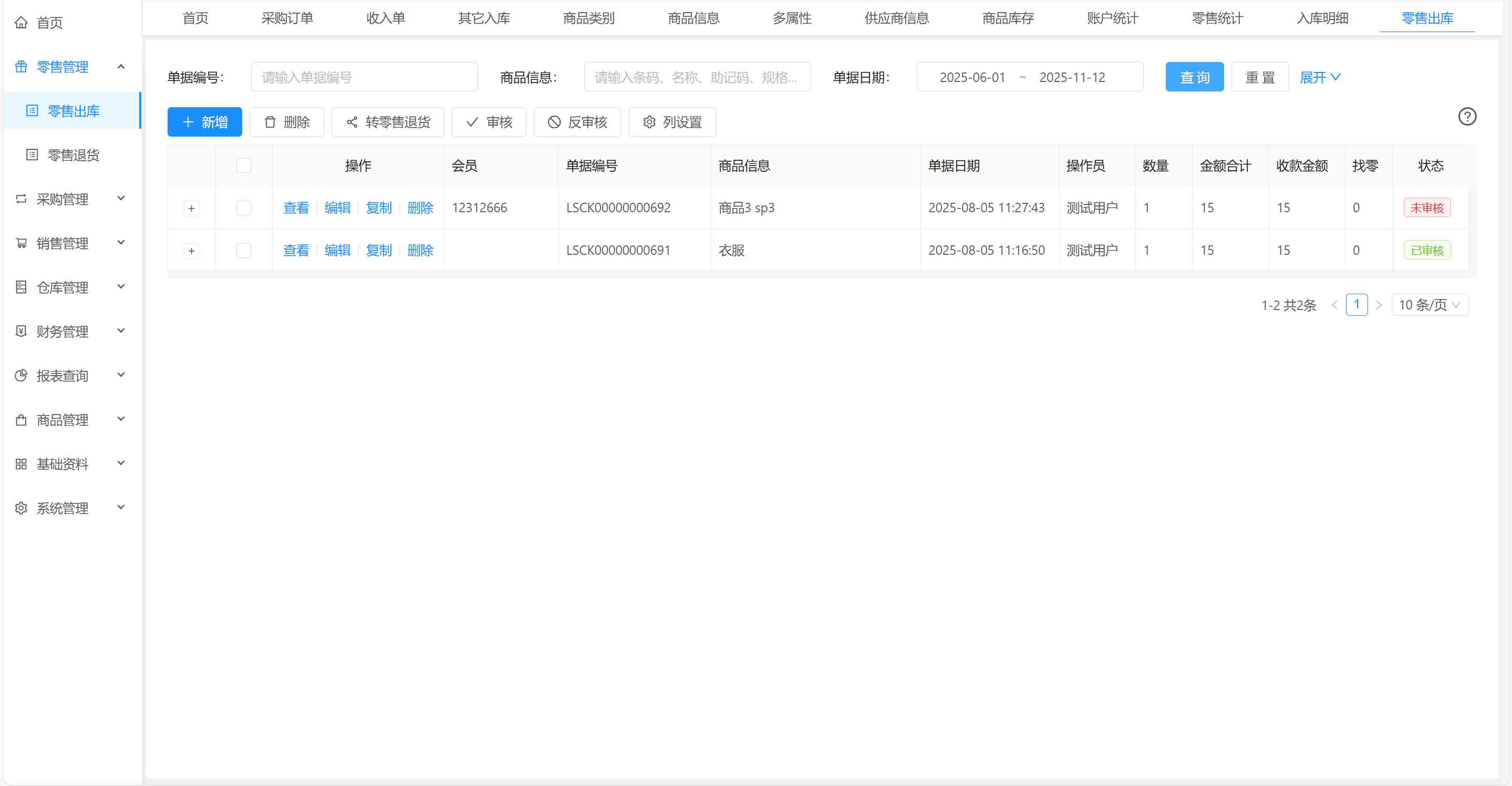
Task: Expand the row details for LSCK00000000692
Action: tap(191, 209)
